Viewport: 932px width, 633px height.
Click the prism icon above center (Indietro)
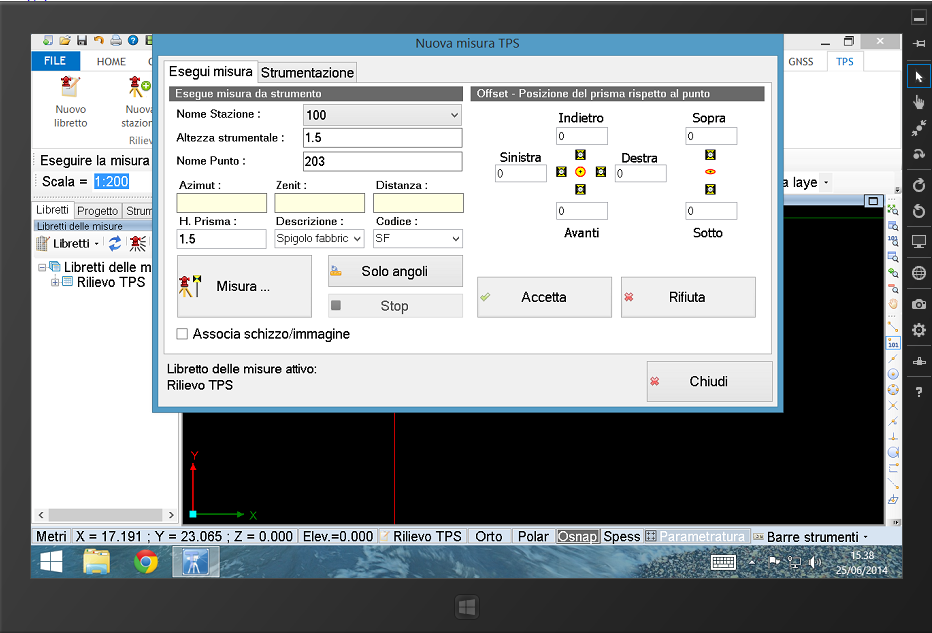(x=581, y=155)
